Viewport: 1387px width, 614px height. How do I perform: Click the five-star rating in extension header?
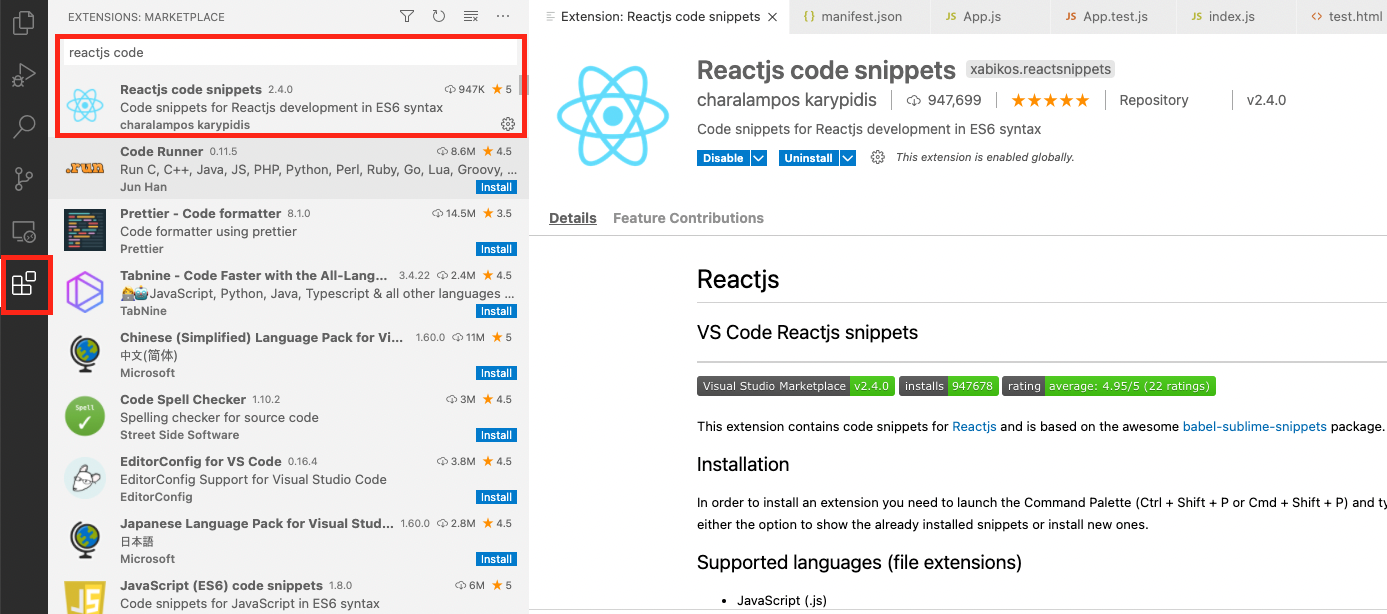(x=1050, y=100)
